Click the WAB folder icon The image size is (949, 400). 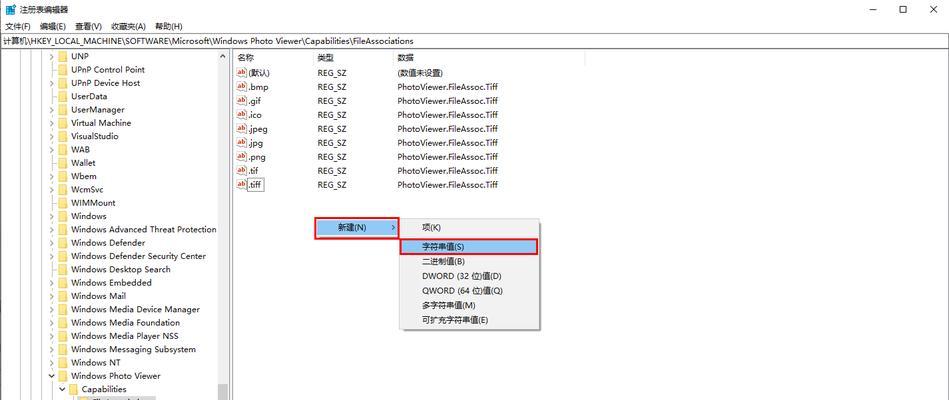62,149
